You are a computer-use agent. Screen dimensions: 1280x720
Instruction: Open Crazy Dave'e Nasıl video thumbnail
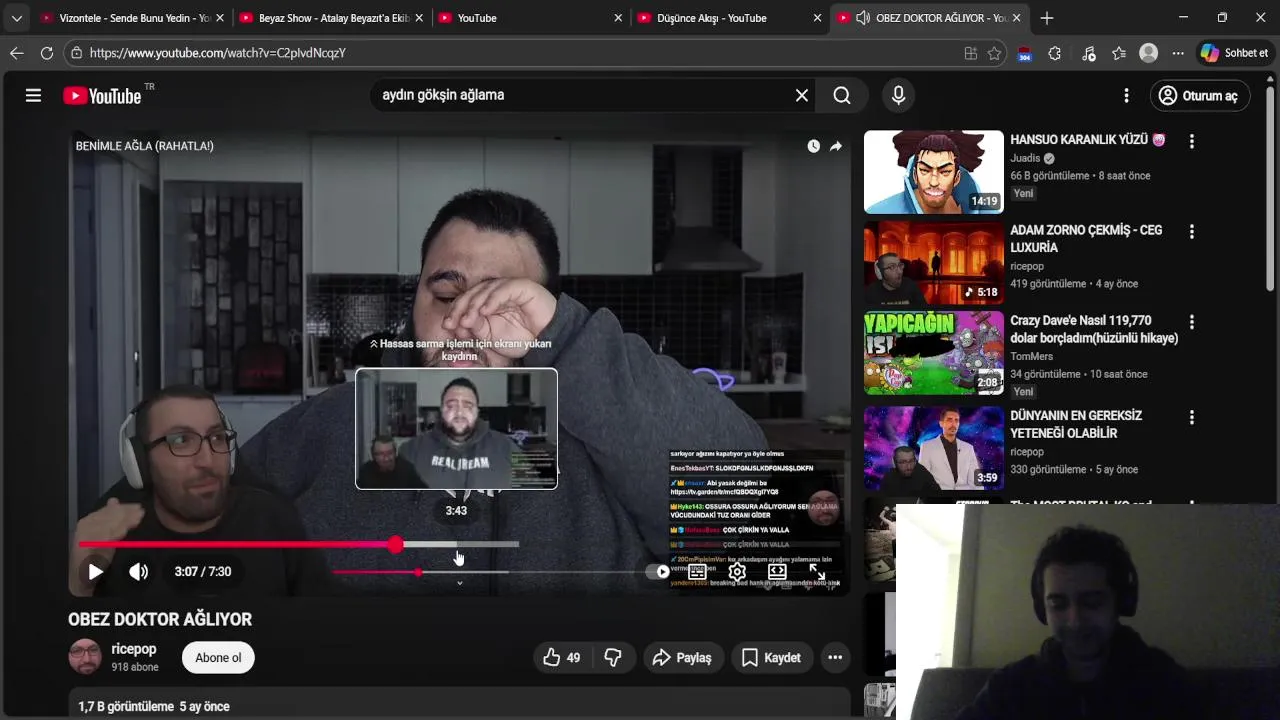pos(934,353)
